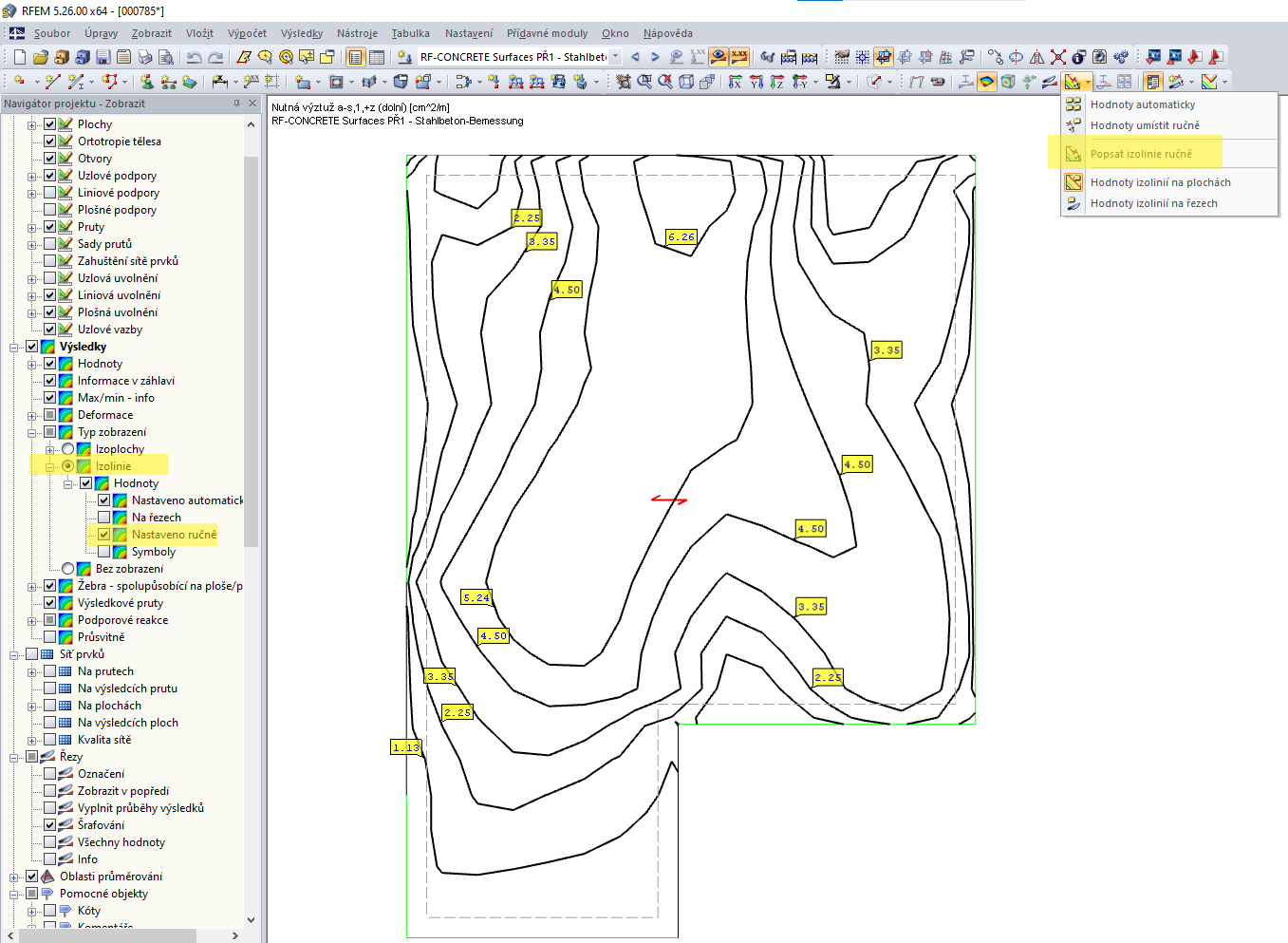Image resolution: width=1288 pixels, height=943 pixels.
Task: Toggle the Table panel icon
Action: (x=377, y=57)
